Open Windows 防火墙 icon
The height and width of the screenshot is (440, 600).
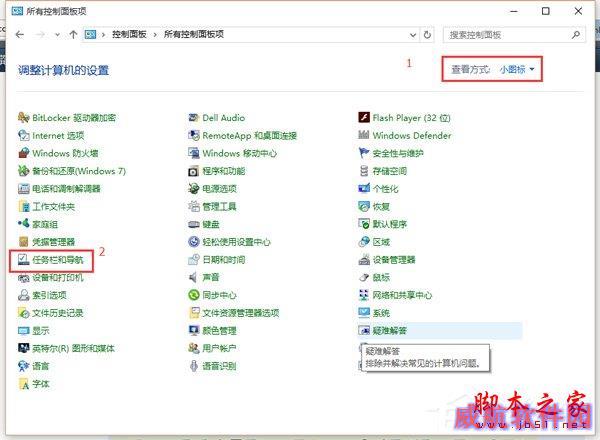(24, 153)
